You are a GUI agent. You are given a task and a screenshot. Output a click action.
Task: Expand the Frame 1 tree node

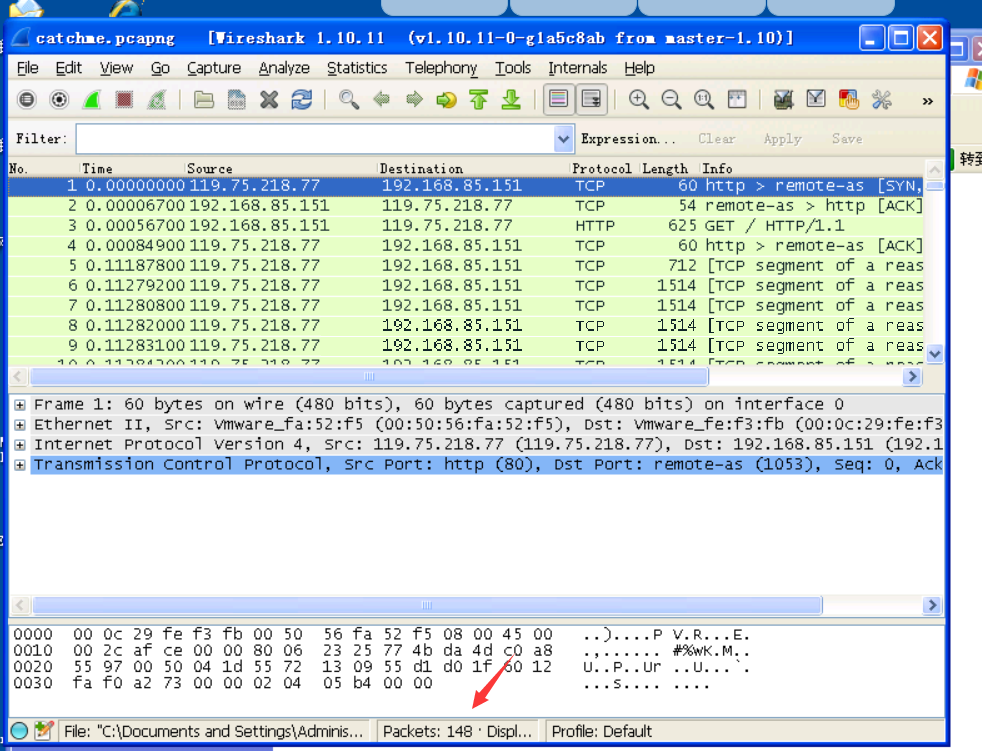[x=20, y=405]
